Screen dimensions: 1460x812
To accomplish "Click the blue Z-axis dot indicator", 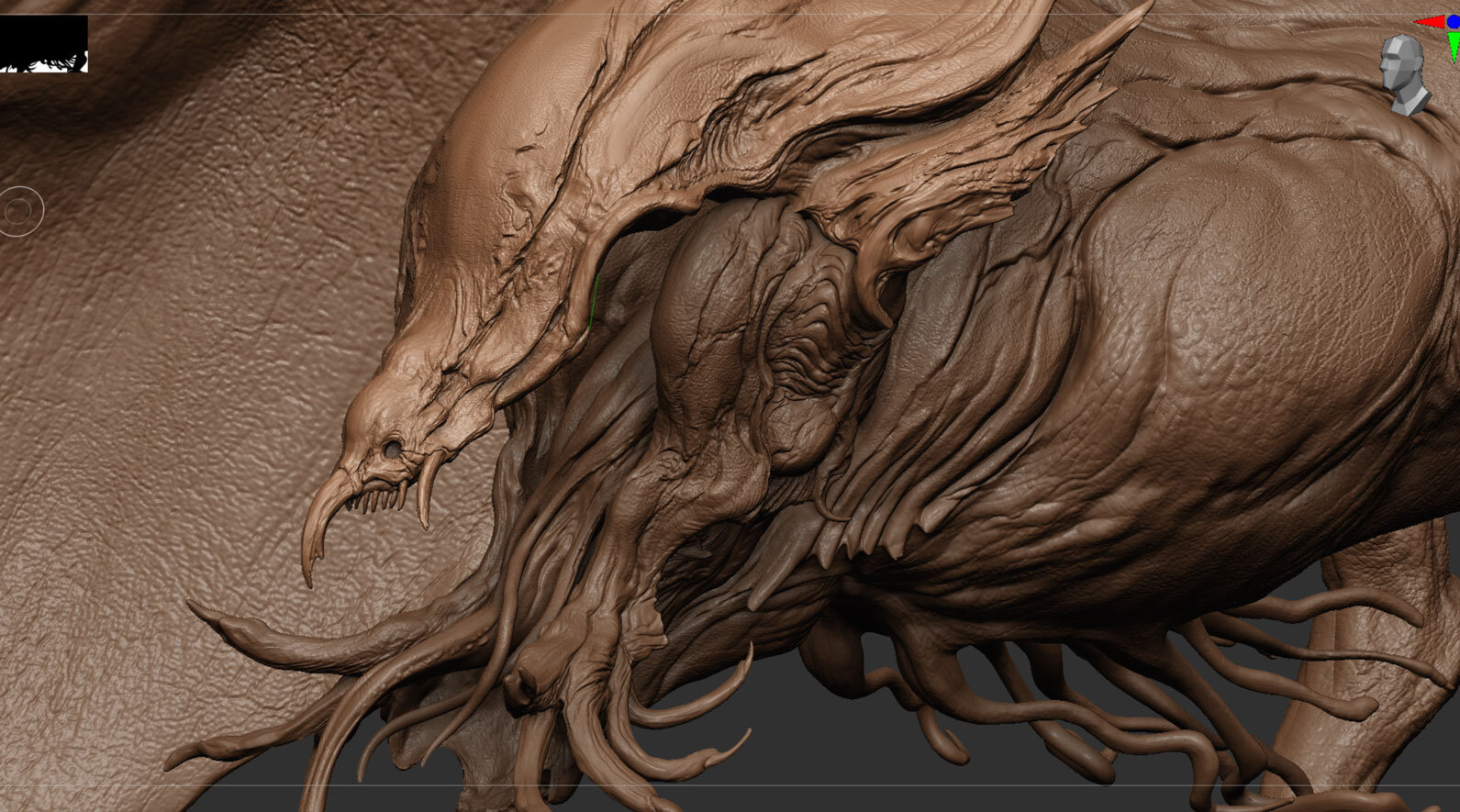I will click(x=1453, y=22).
